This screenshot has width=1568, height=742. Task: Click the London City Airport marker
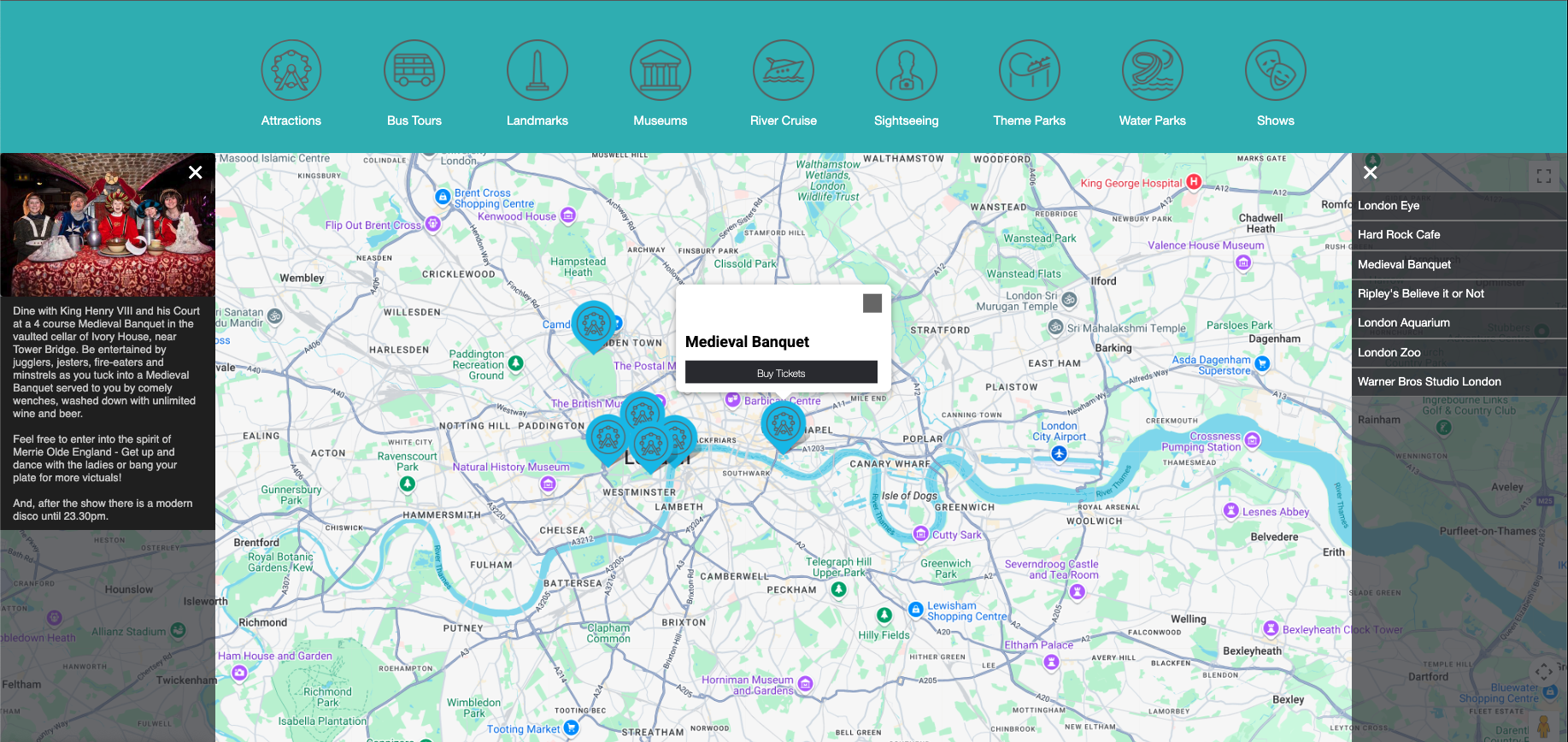coord(1060,453)
